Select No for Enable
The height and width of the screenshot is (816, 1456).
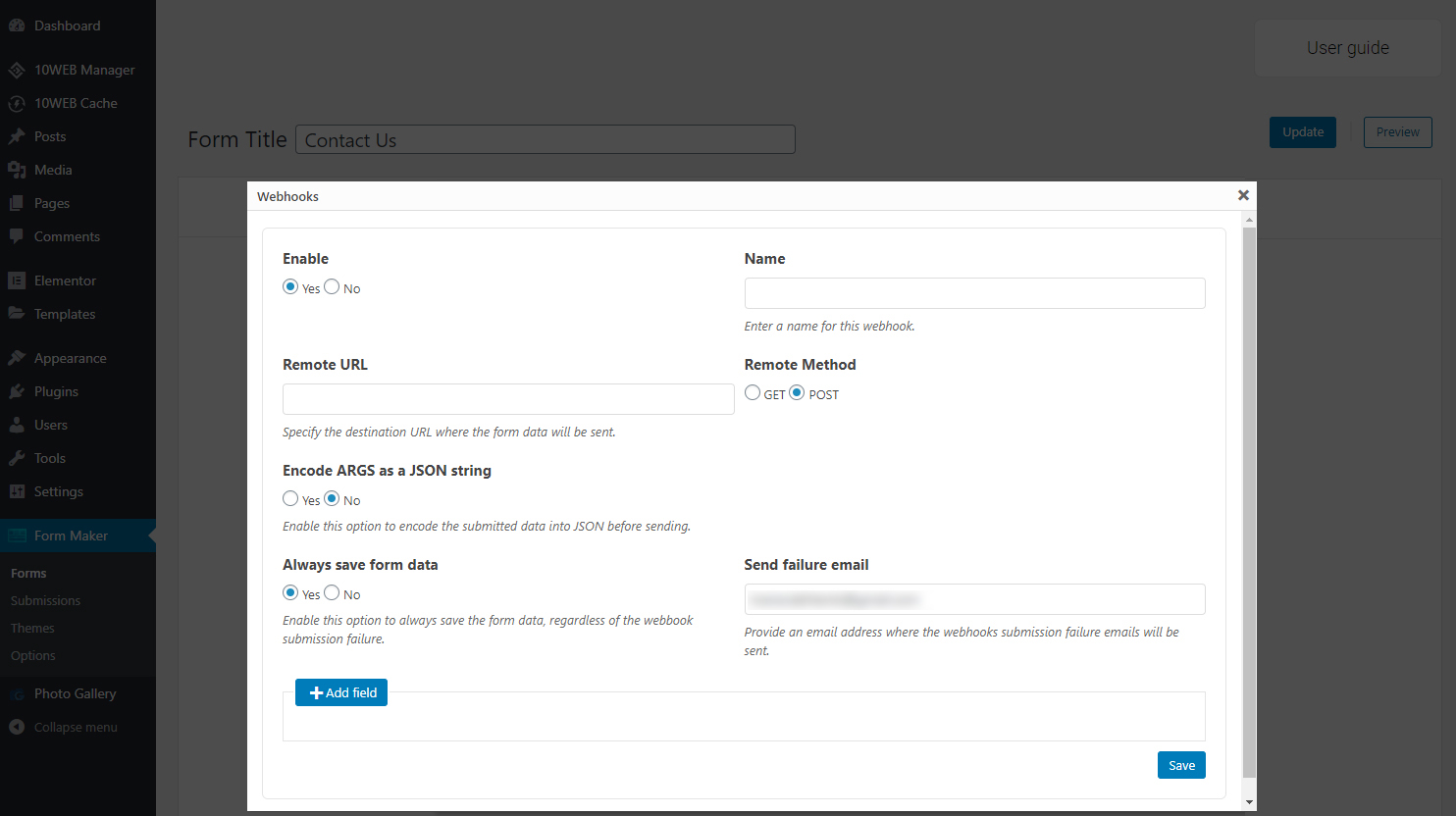coord(332,286)
